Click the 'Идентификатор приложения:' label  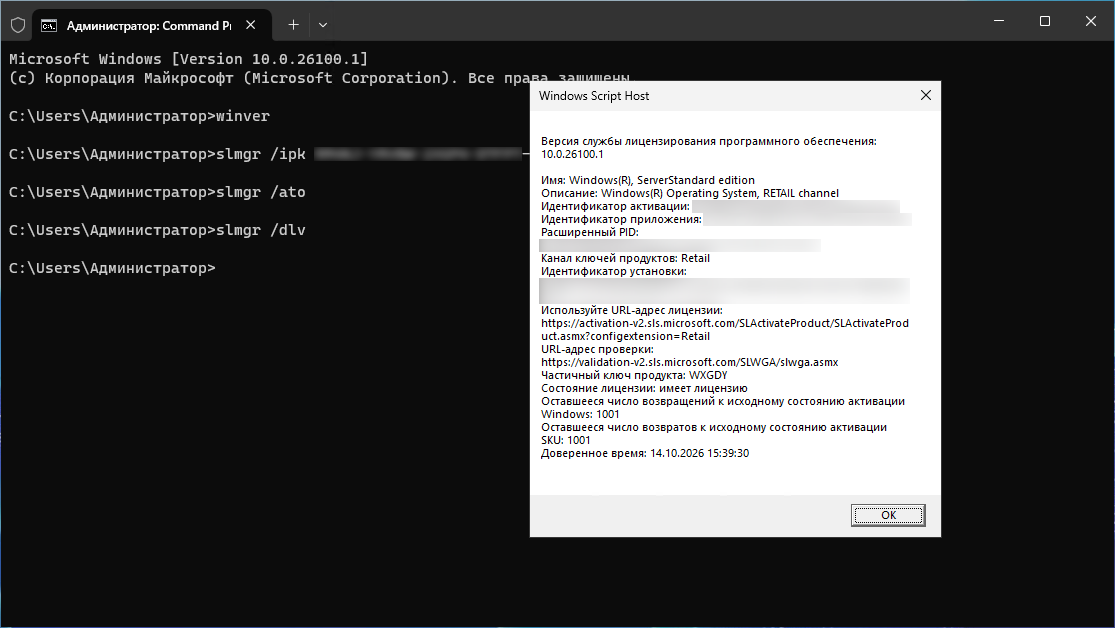[621, 219]
